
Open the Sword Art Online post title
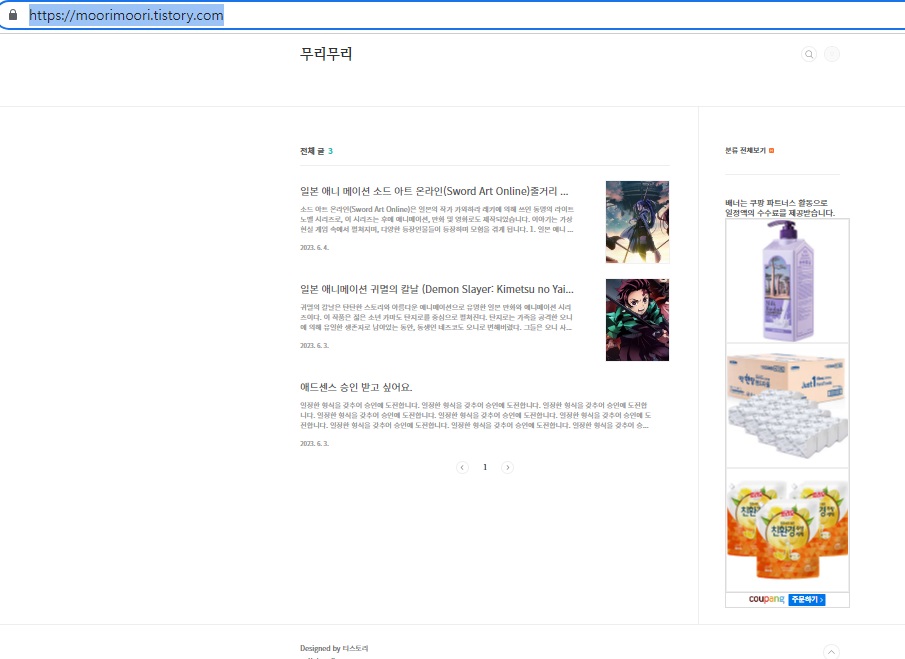coord(434,191)
